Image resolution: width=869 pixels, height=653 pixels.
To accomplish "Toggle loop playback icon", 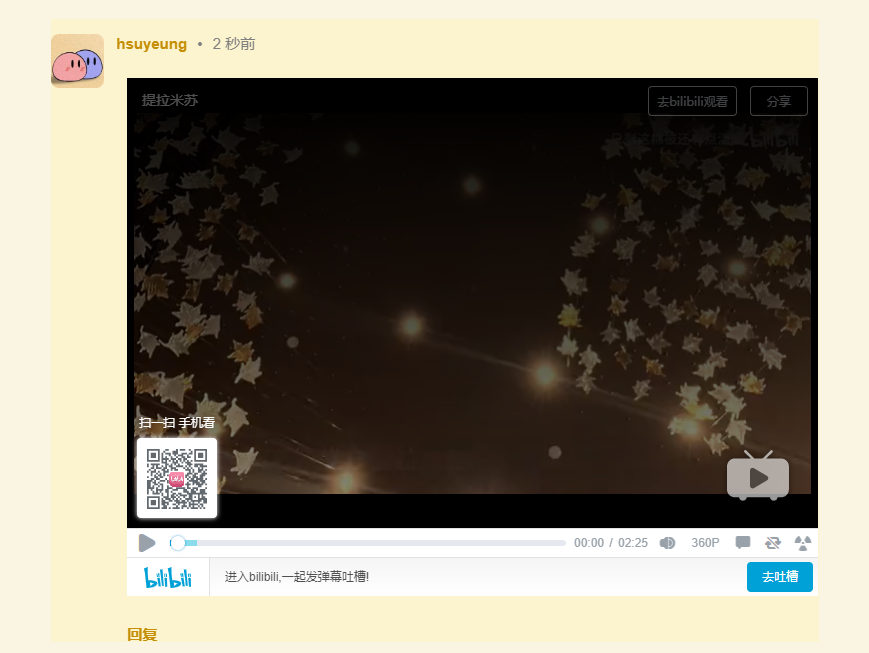I will [x=773, y=543].
